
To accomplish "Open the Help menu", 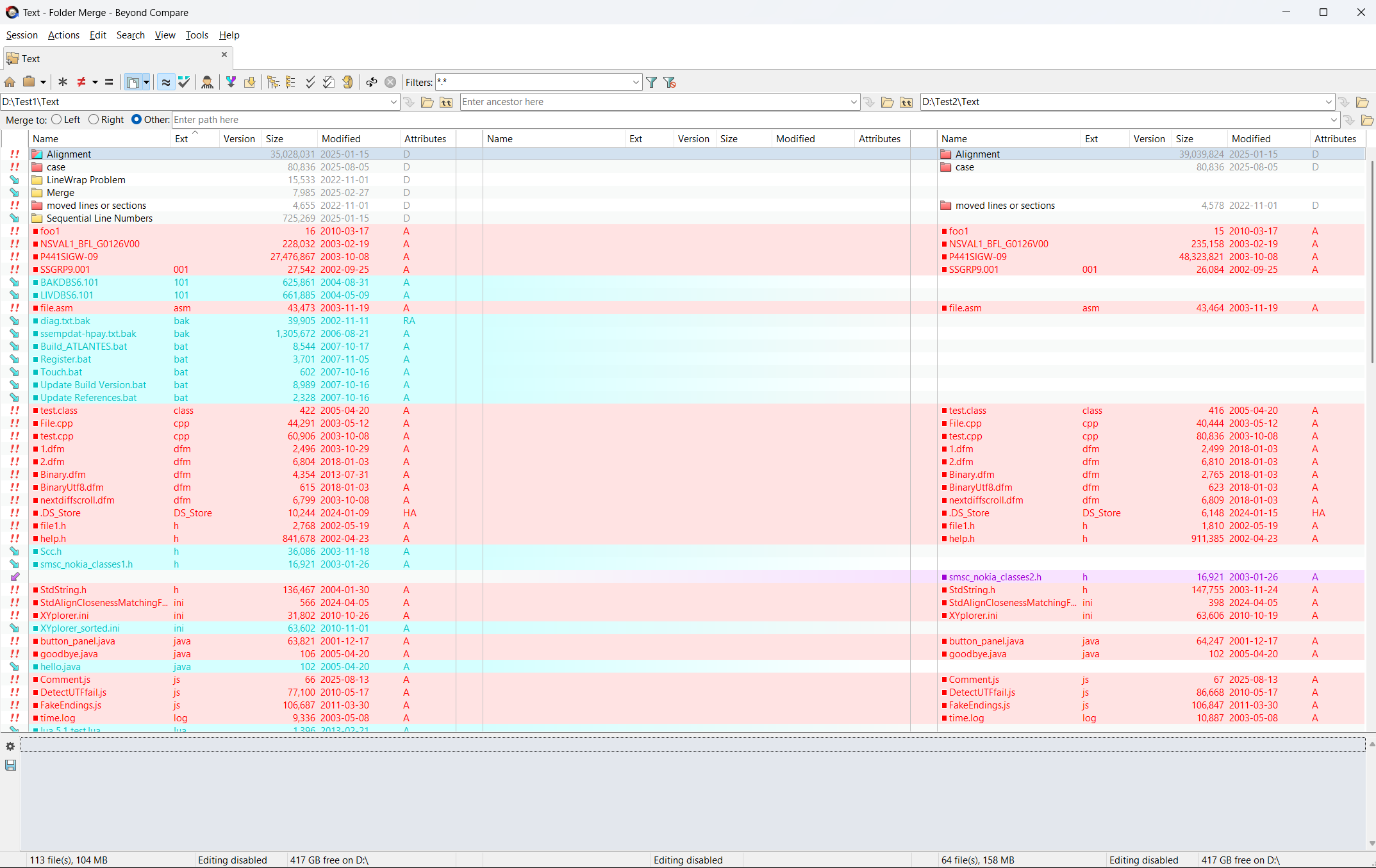I will (229, 35).
